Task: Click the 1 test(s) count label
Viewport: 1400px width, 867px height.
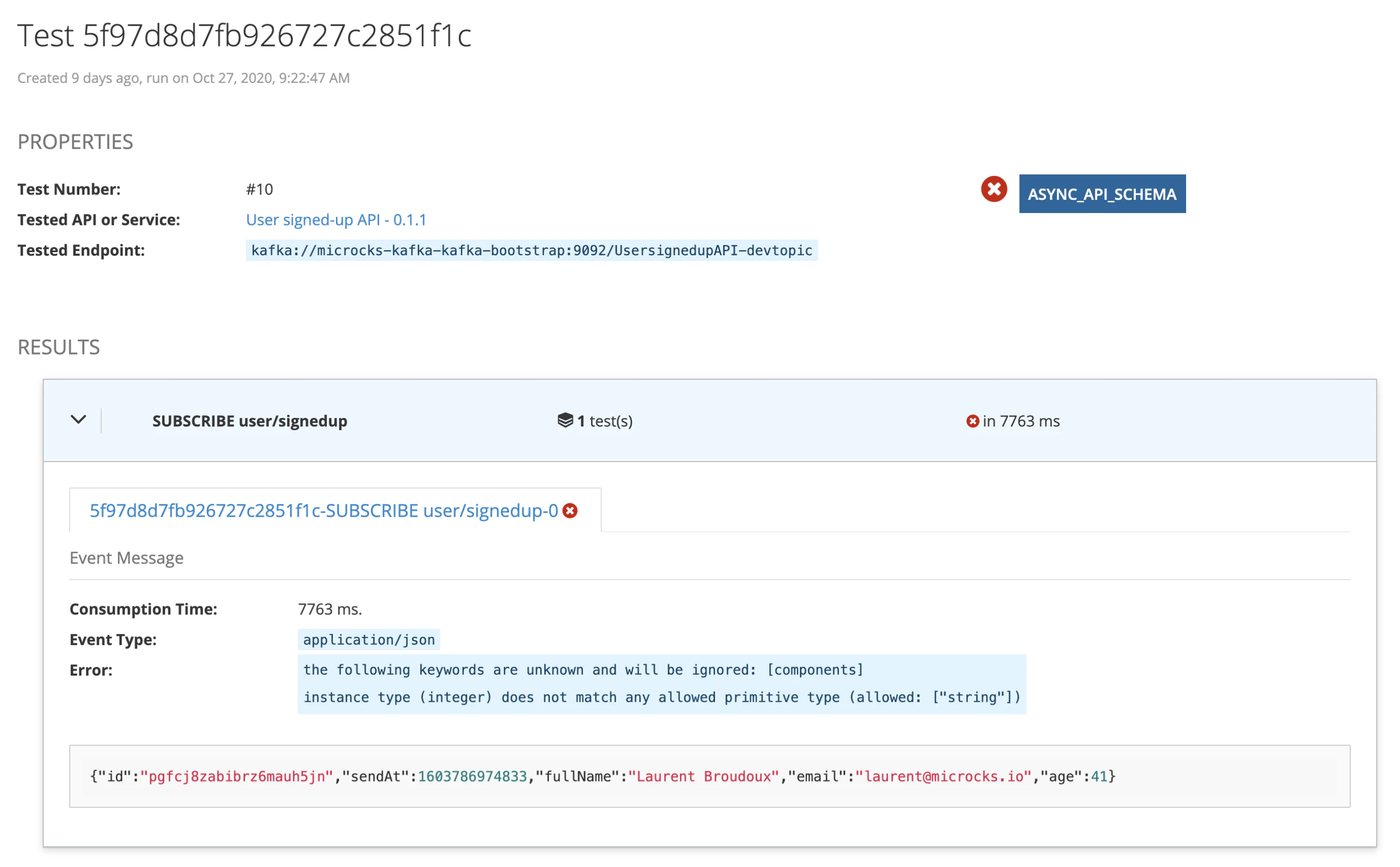Action: coord(605,421)
